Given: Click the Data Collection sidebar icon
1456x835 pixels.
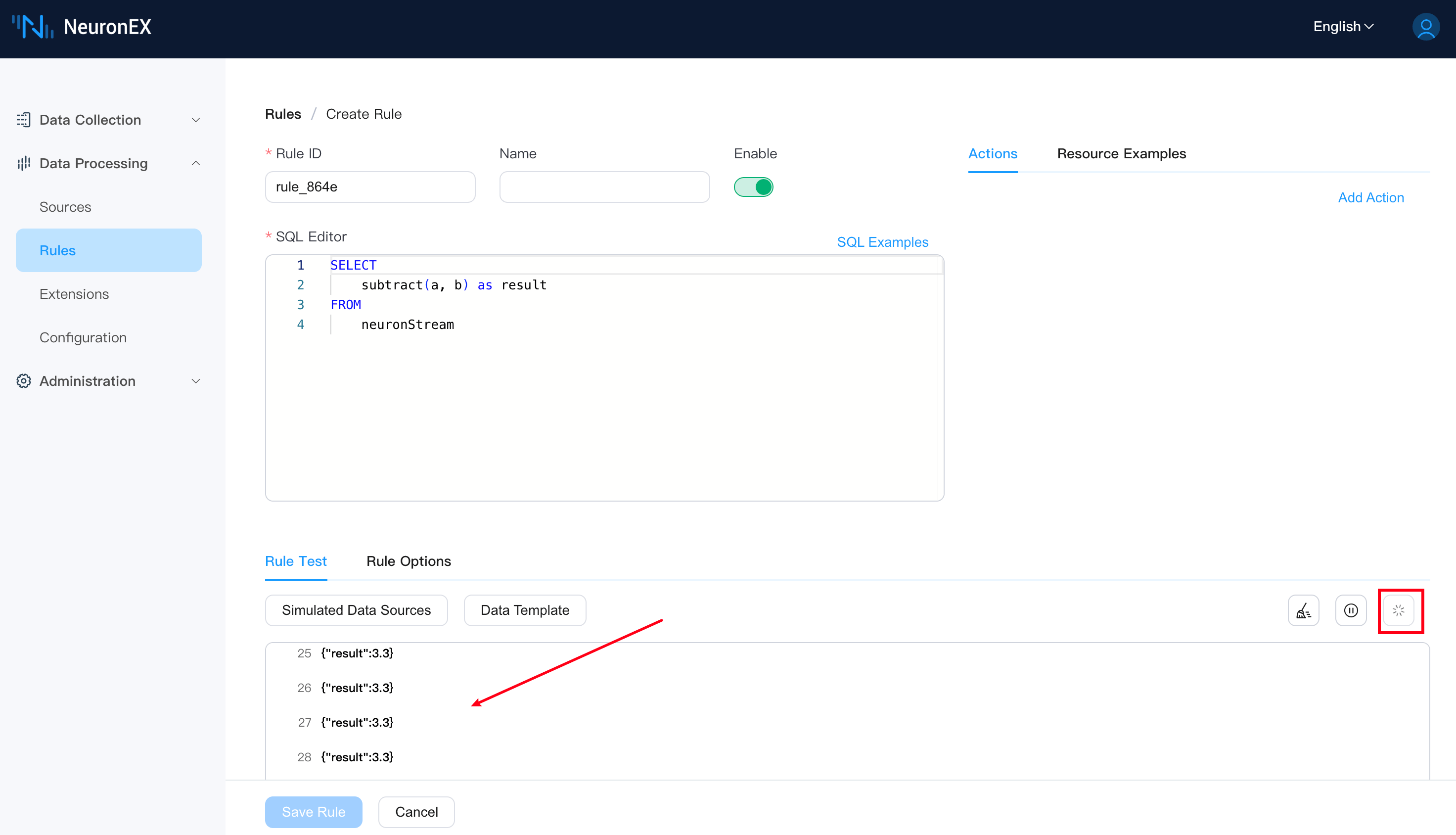Looking at the screenshot, I should (24, 120).
